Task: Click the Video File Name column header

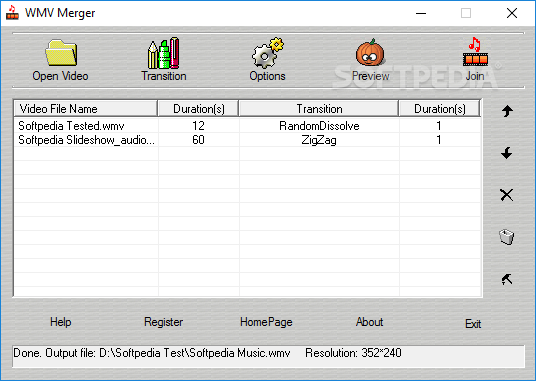Action: coord(85,109)
